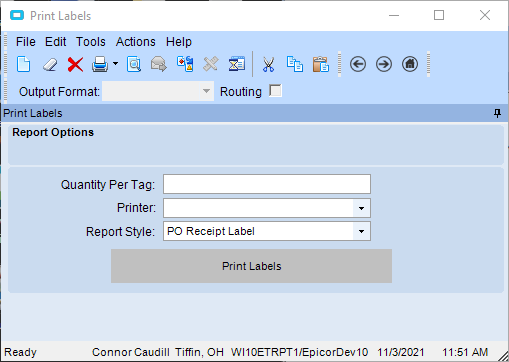509x362 pixels.
Task: Click the Quantity Per Tag input field
Action: click(267, 184)
